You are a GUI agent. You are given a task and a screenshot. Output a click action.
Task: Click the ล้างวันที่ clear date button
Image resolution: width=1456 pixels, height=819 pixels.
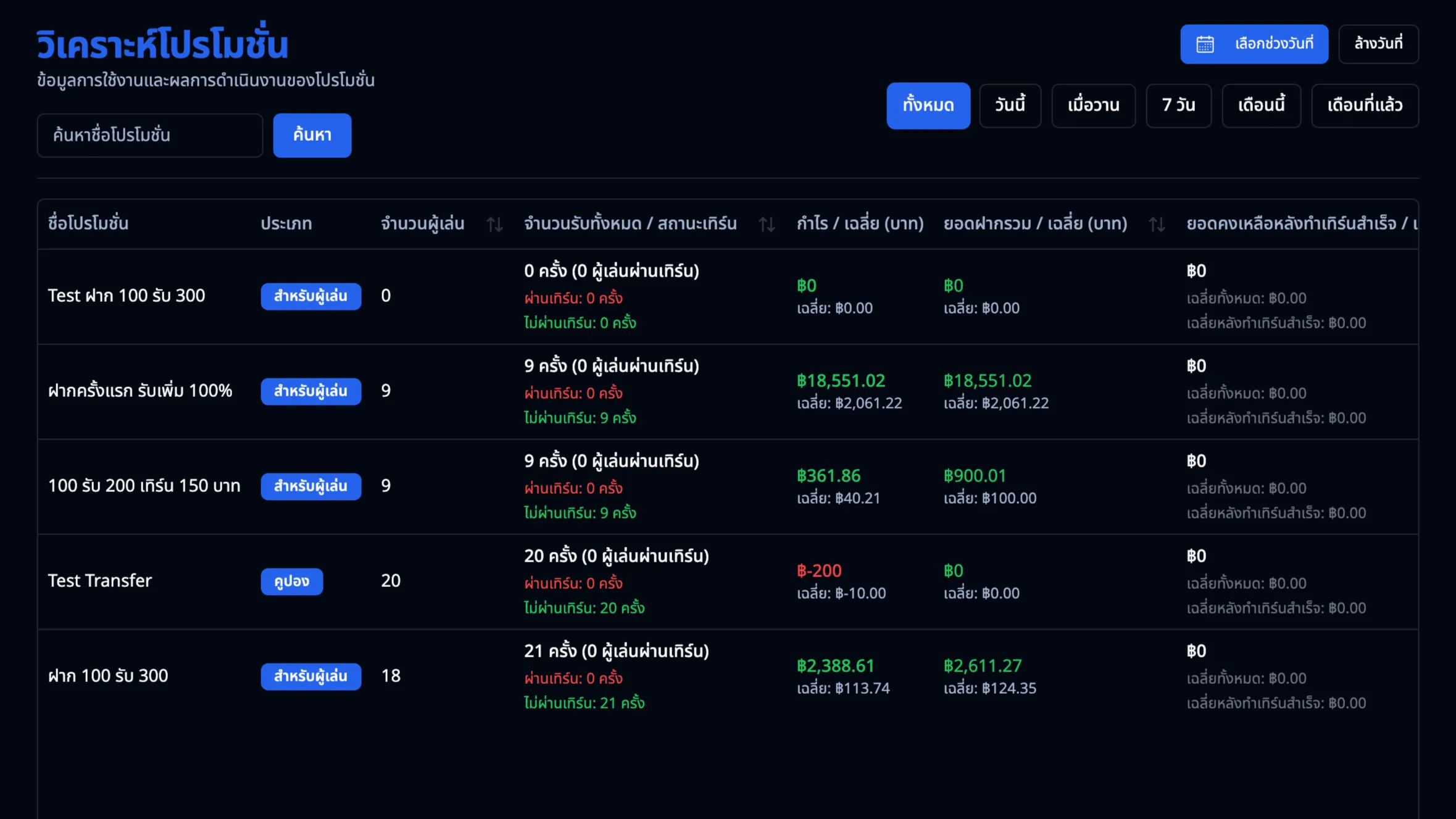(1378, 44)
